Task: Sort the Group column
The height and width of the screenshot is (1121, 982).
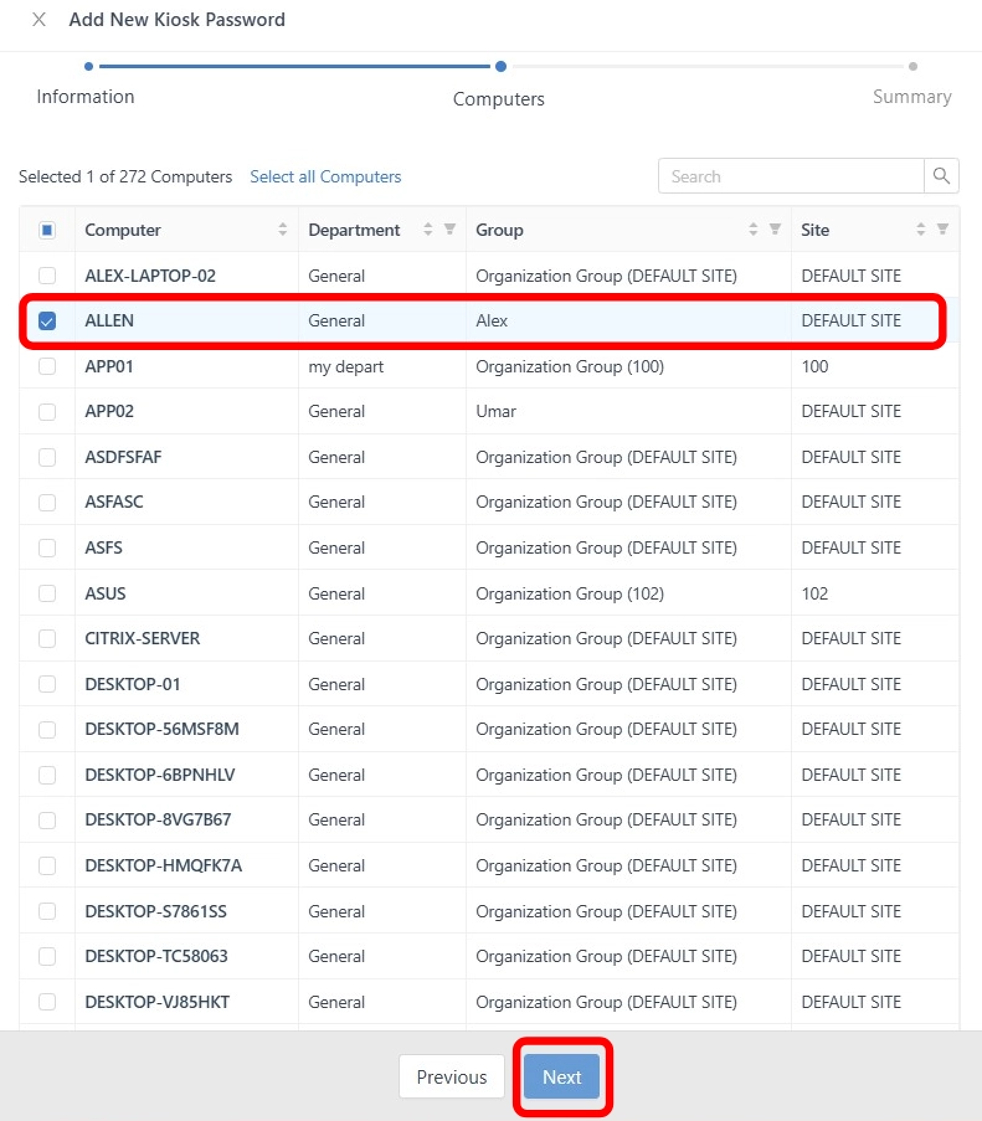Action: [753, 229]
